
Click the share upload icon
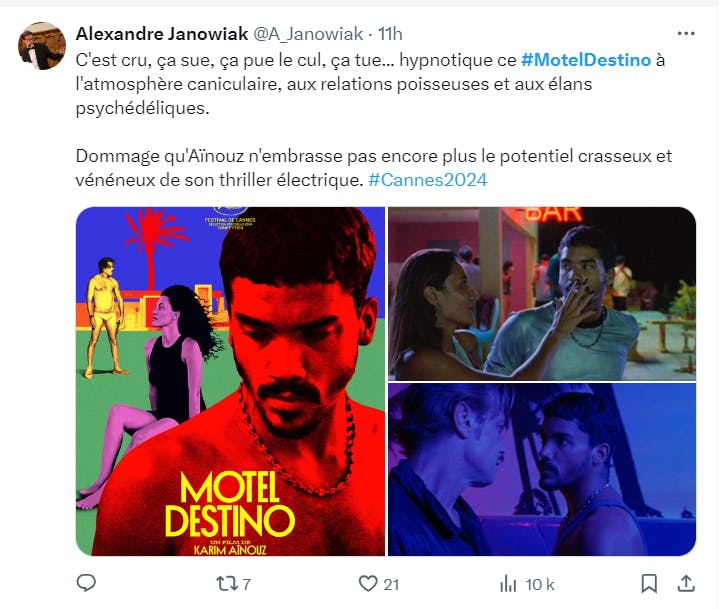tap(686, 583)
